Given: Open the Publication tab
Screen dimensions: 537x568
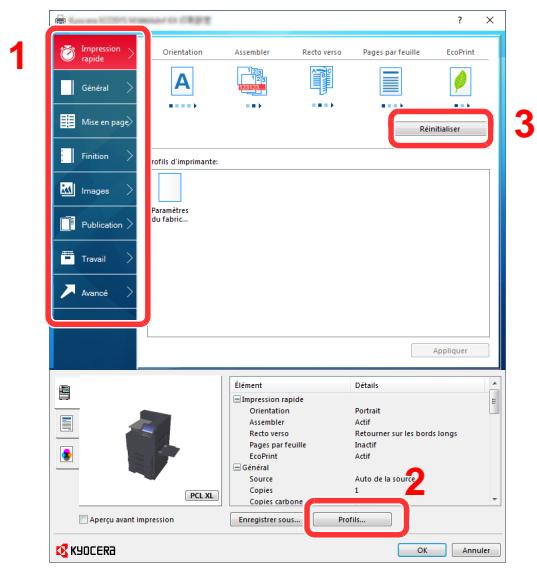Looking at the screenshot, I should 95,224.
